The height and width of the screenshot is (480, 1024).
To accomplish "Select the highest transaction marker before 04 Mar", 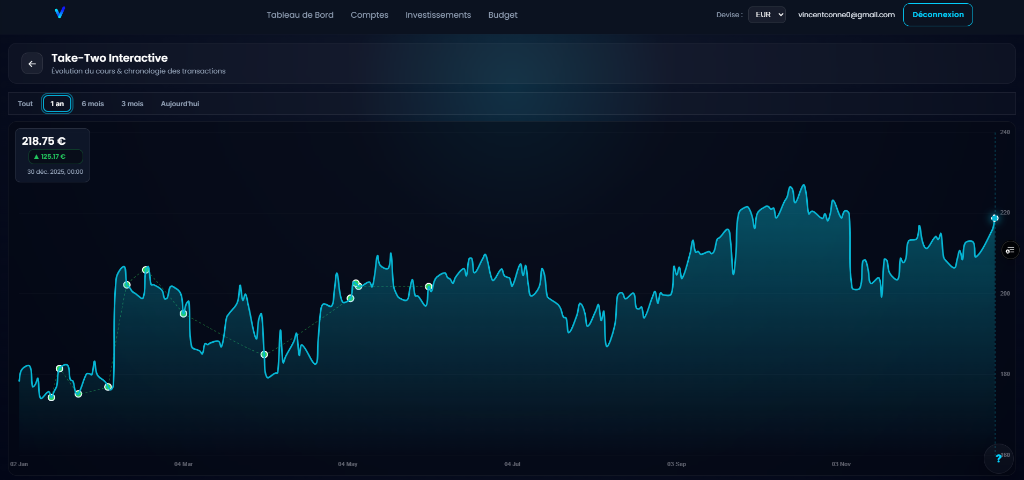I will coord(146,270).
